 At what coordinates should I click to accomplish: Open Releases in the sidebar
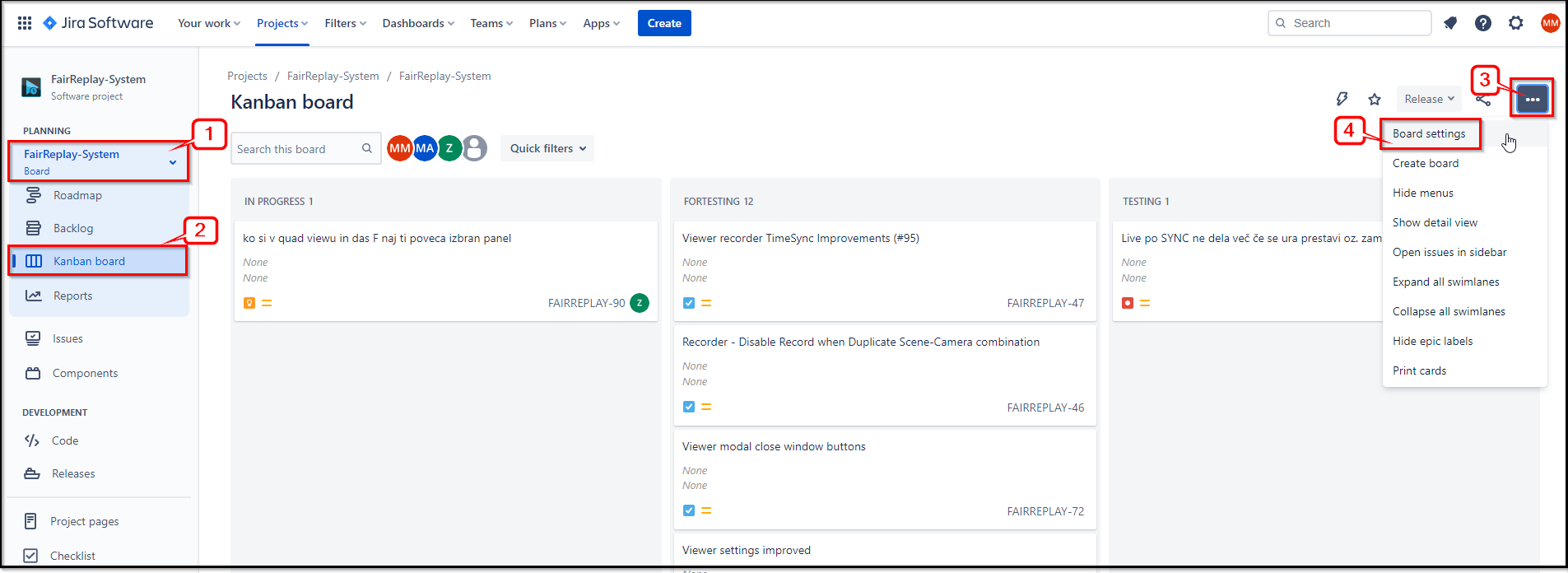point(99,473)
